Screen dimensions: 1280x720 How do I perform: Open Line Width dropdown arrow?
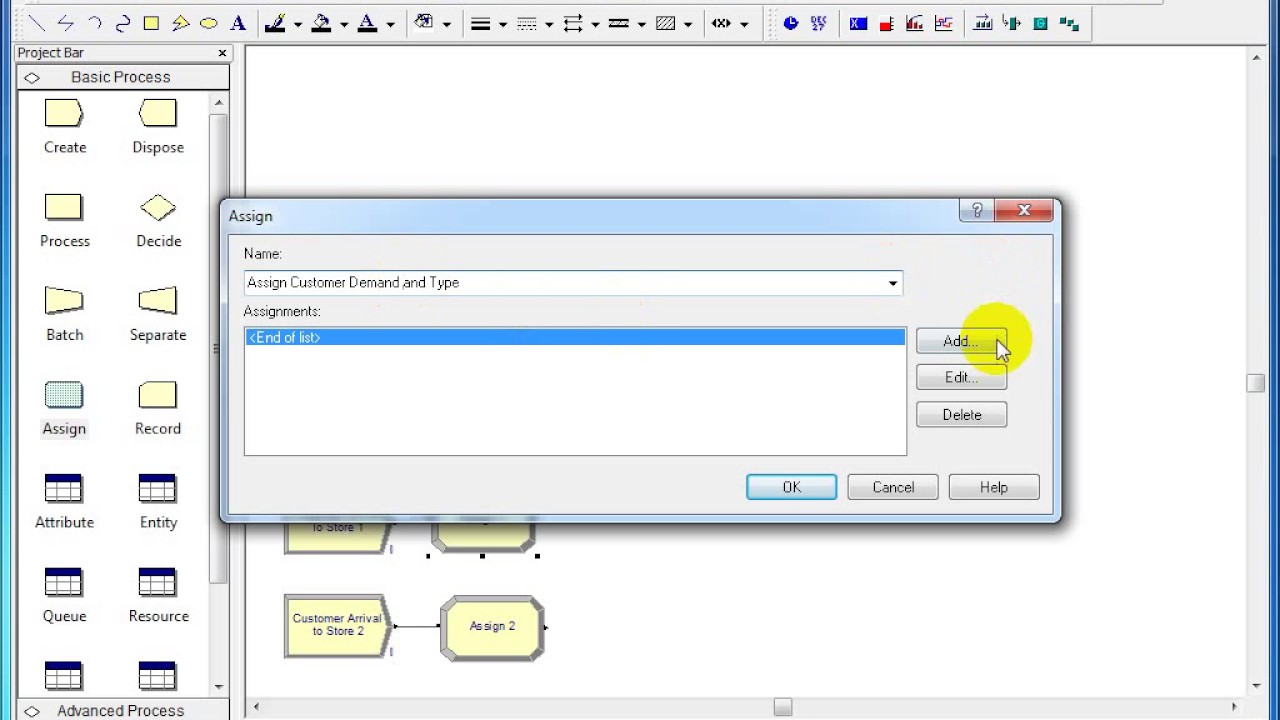click(x=503, y=24)
